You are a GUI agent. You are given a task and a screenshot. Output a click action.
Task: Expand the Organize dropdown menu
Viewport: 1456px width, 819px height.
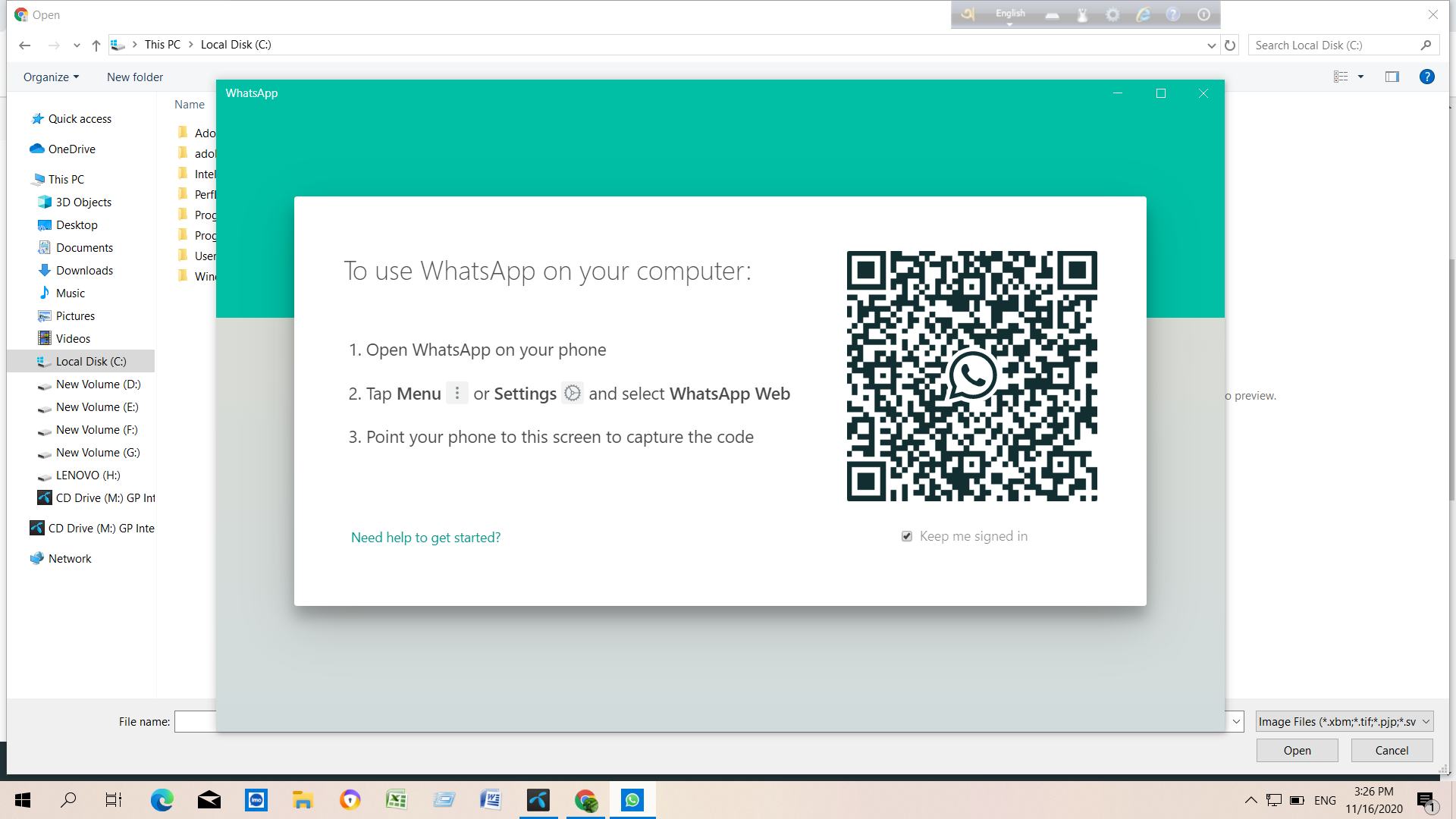(x=51, y=77)
